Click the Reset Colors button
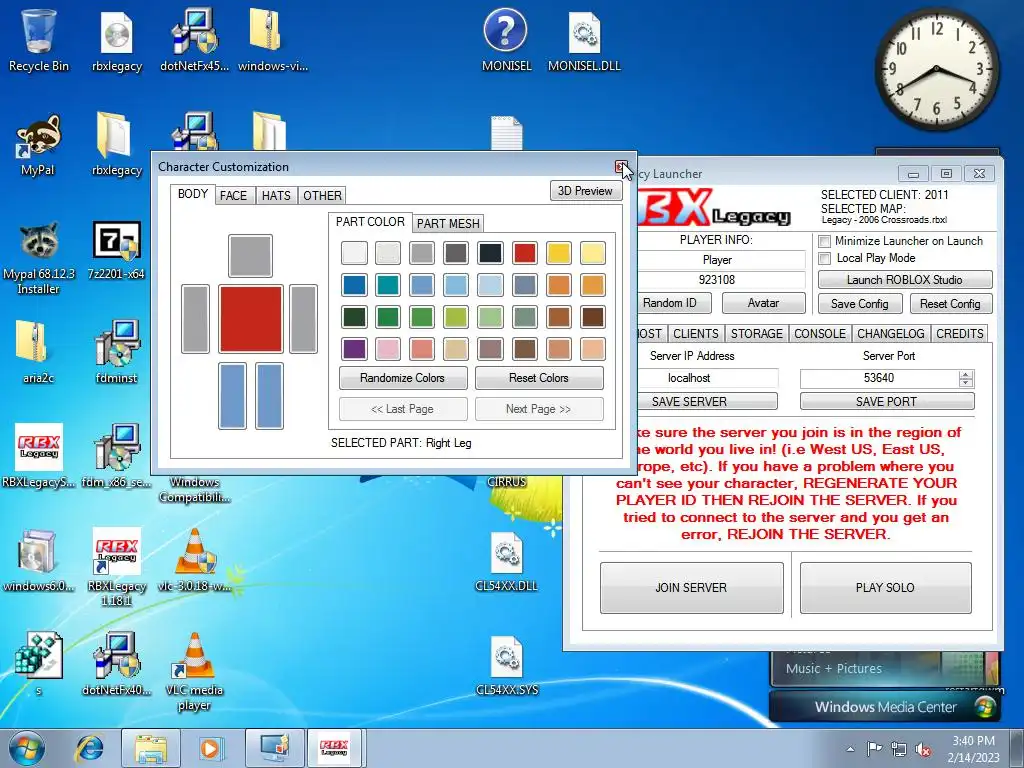This screenshot has height=768, width=1024. [x=539, y=377]
